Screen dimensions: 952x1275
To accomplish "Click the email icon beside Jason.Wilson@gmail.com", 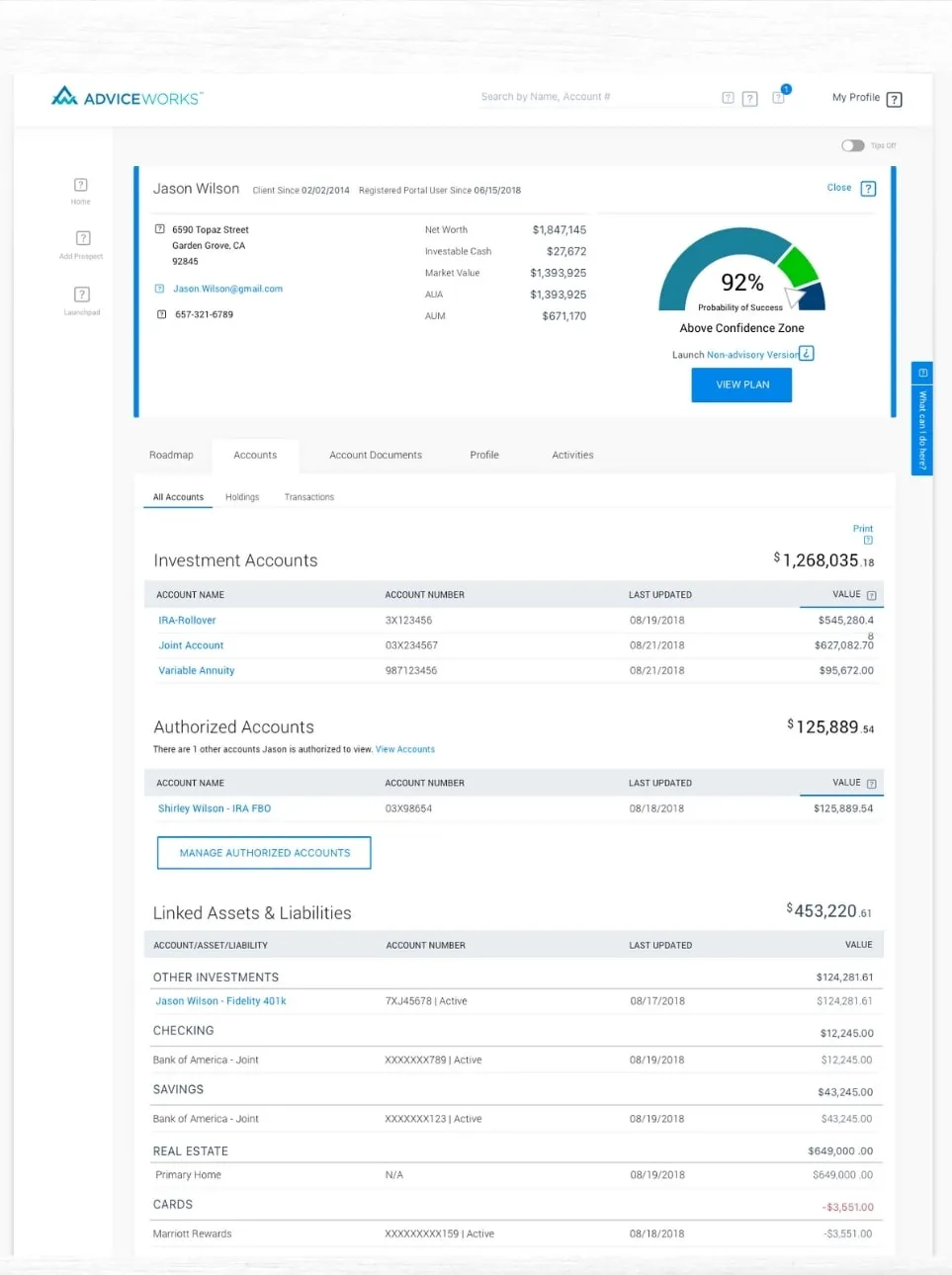I will pyautogui.click(x=160, y=289).
